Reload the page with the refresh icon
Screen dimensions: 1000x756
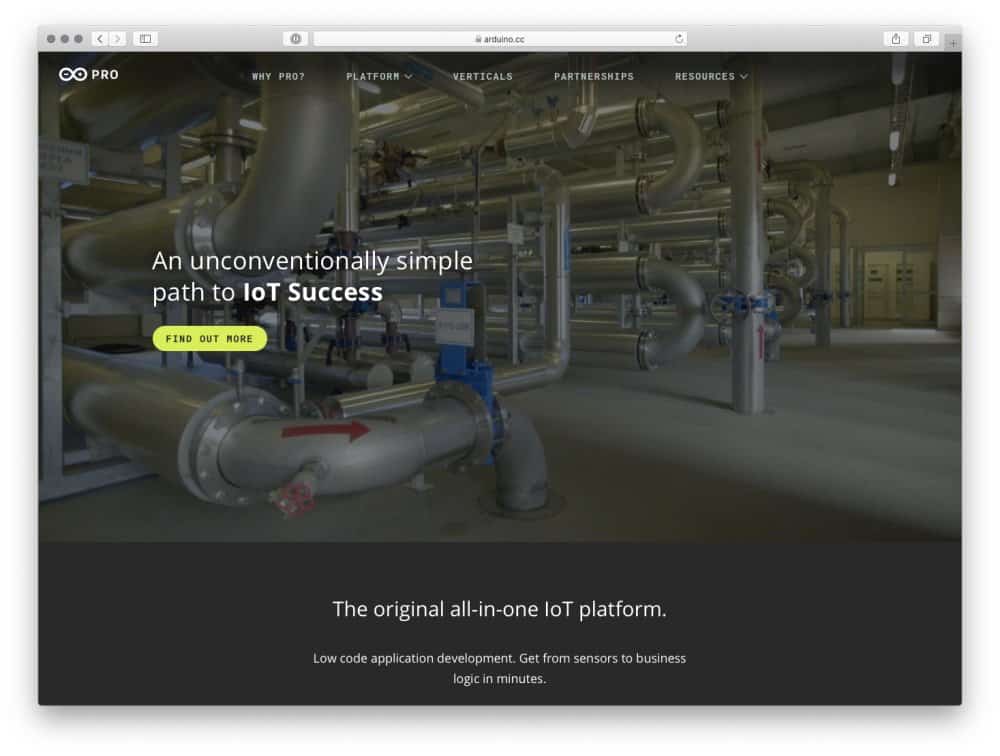[x=679, y=39]
